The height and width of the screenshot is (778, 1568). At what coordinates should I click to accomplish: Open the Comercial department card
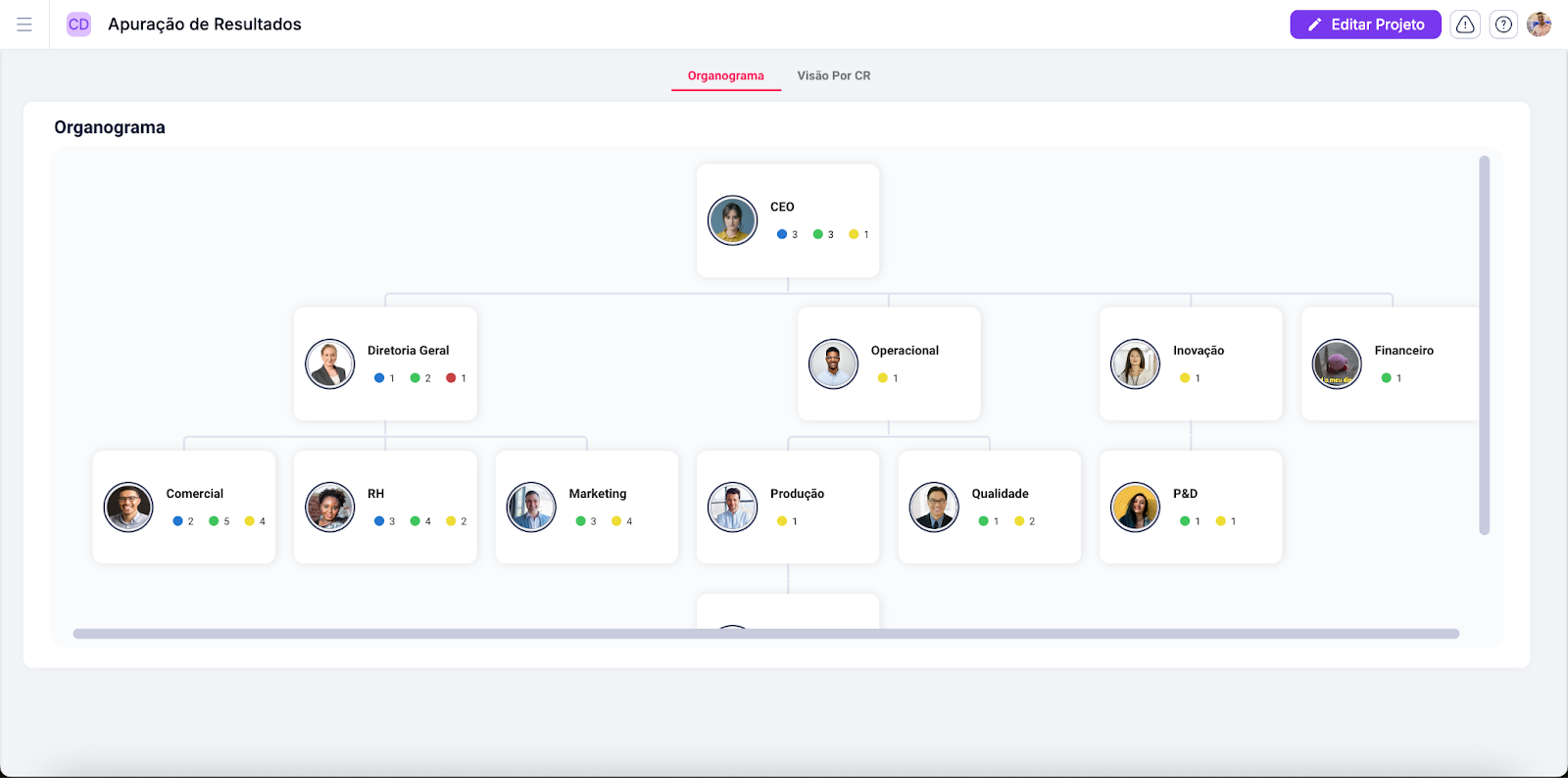pyautogui.click(x=184, y=507)
